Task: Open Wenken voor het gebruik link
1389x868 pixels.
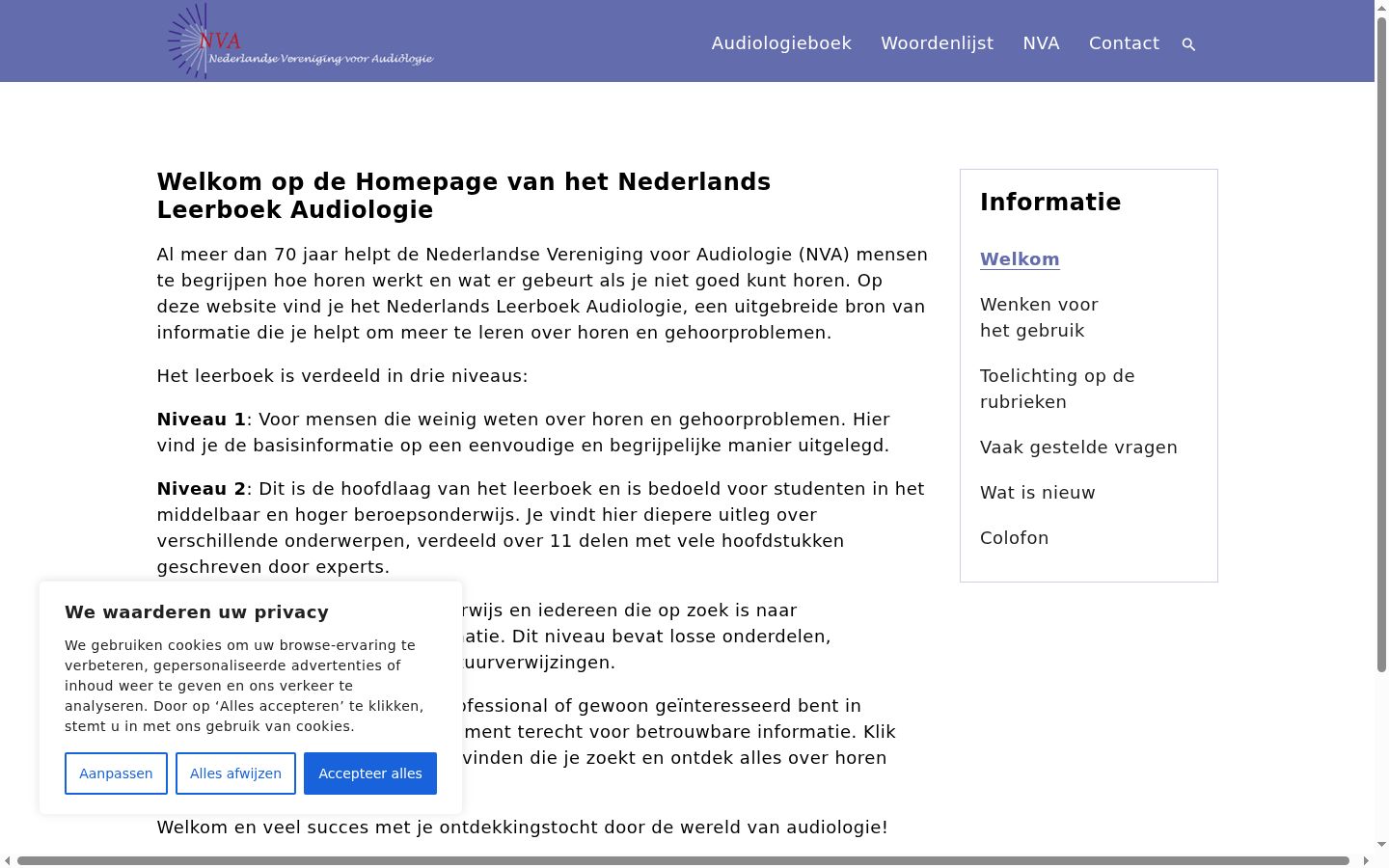Action: (x=1039, y=317)
